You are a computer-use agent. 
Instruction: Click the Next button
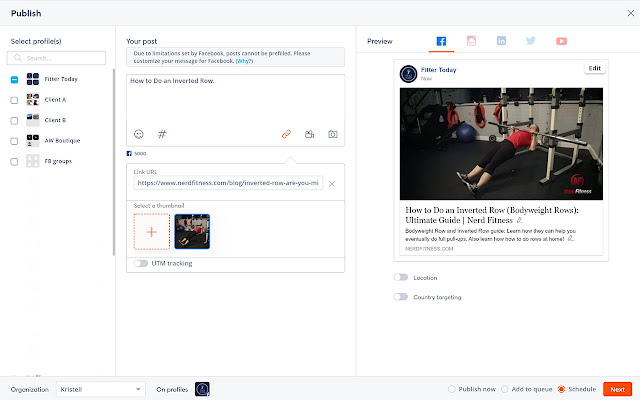pyautogui.click(x=617, y=389)
